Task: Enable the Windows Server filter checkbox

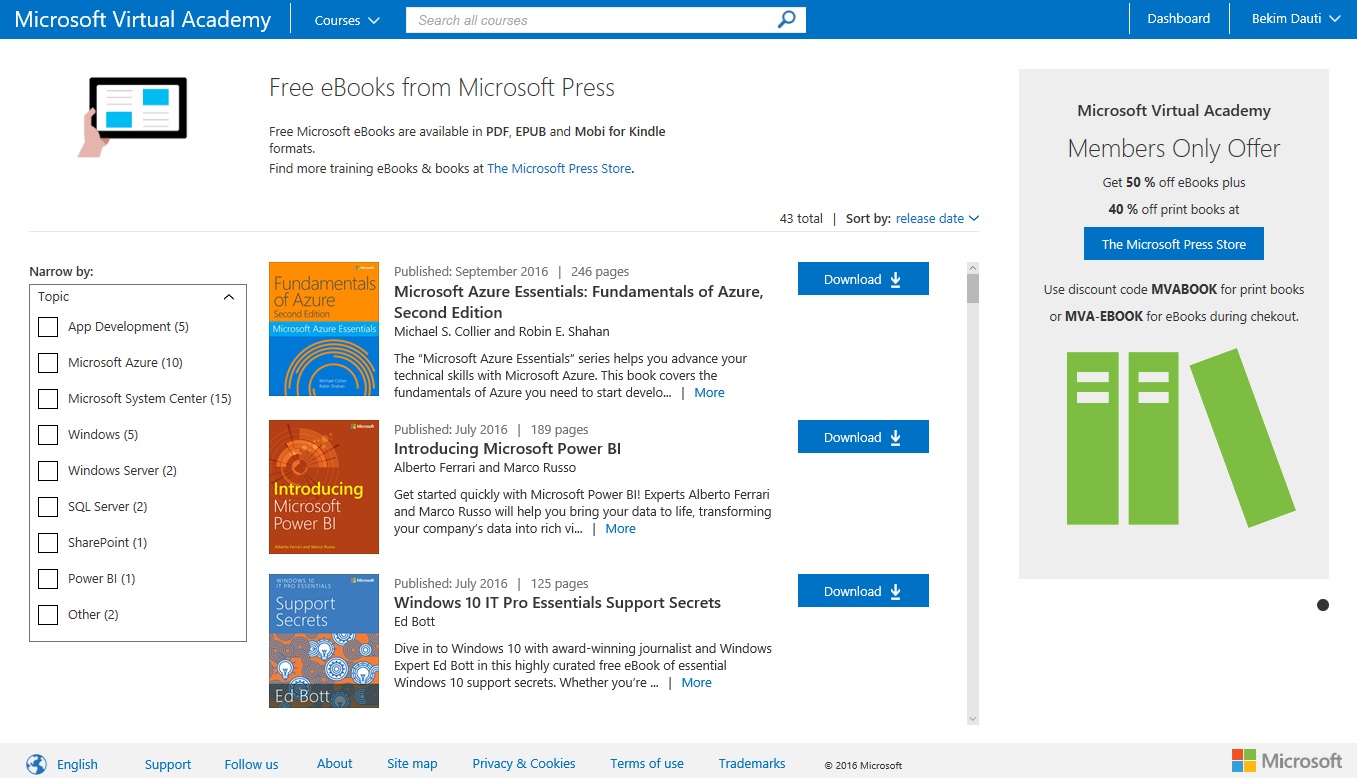Action: click(47, 471)
